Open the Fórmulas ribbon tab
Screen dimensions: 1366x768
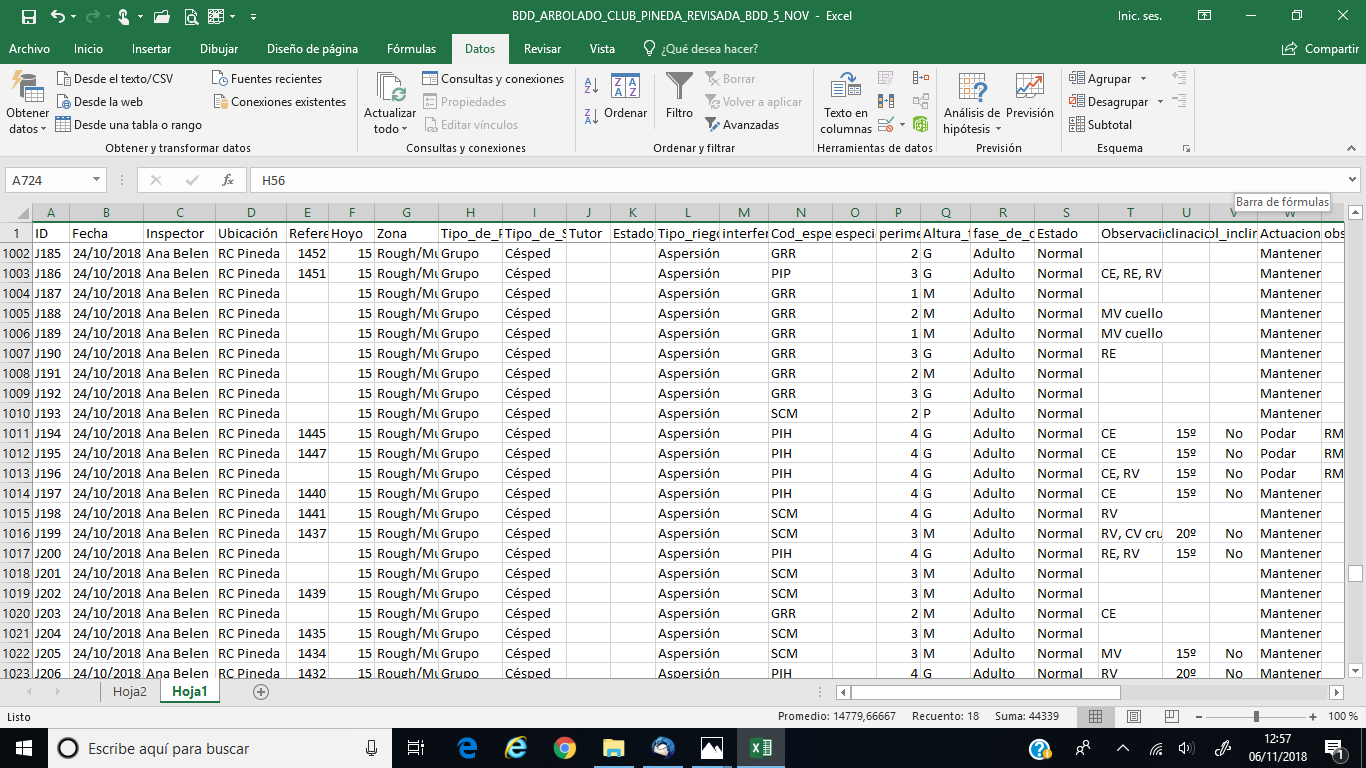[411, 49]
